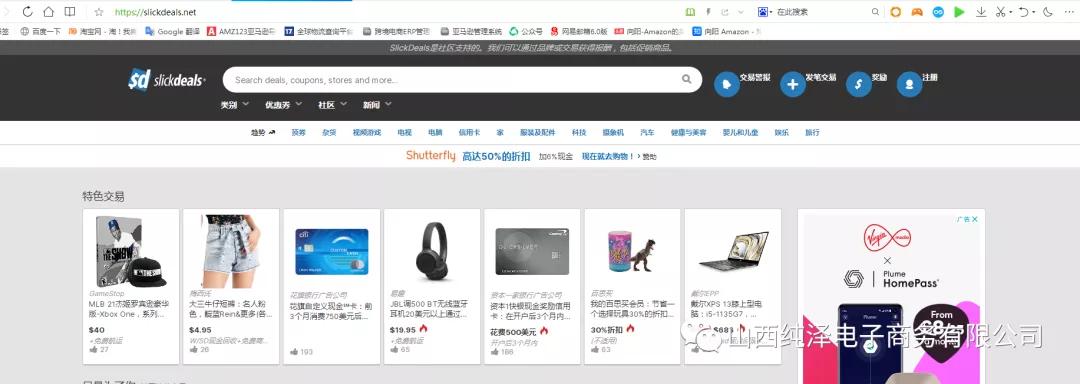Open the 百度一下 bookmark
Screen dimensions: 1080x384
point(41,31)
